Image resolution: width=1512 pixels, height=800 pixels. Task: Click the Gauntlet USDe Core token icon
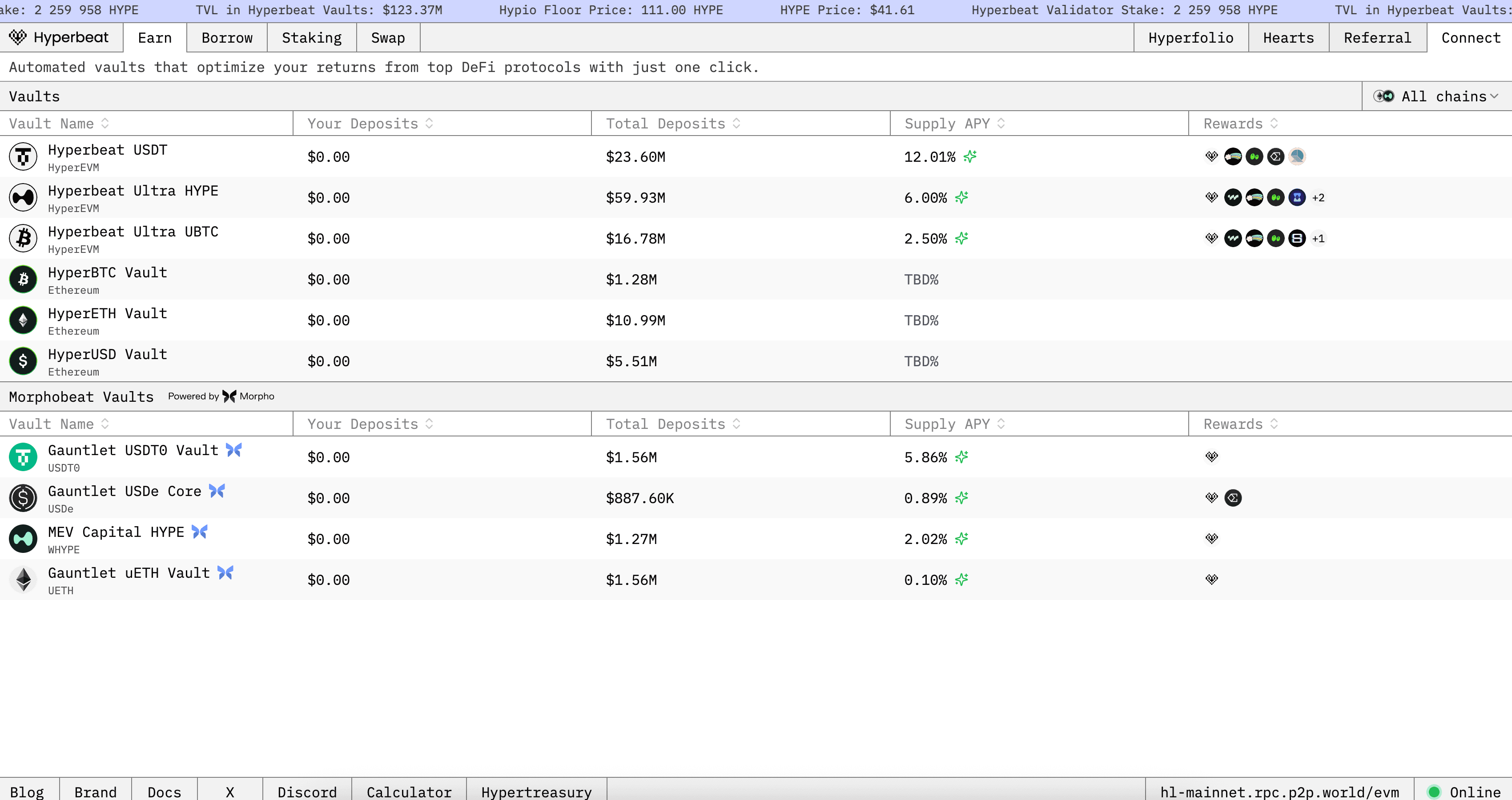[23, 498]
